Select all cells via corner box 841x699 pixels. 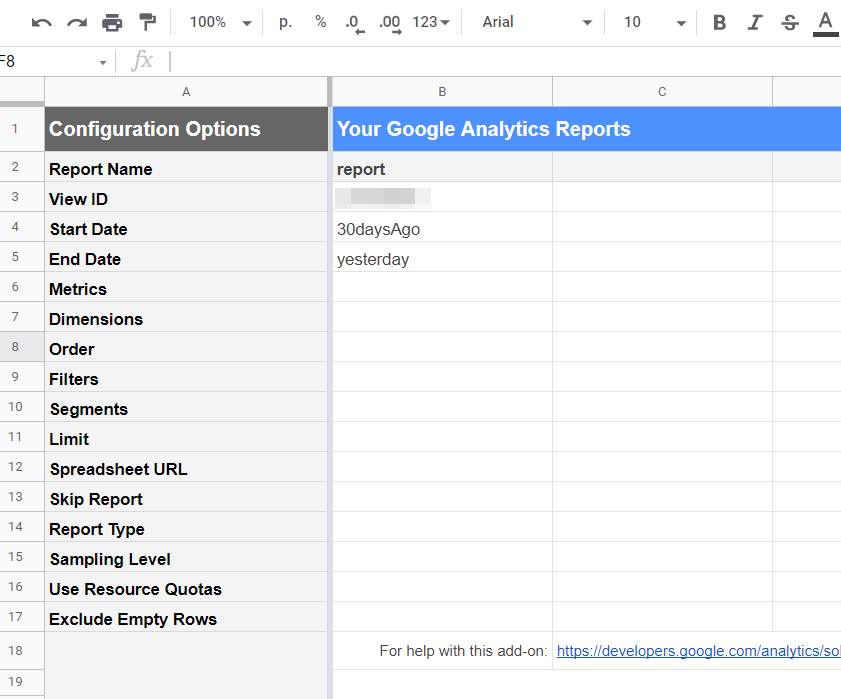point(22,92)
